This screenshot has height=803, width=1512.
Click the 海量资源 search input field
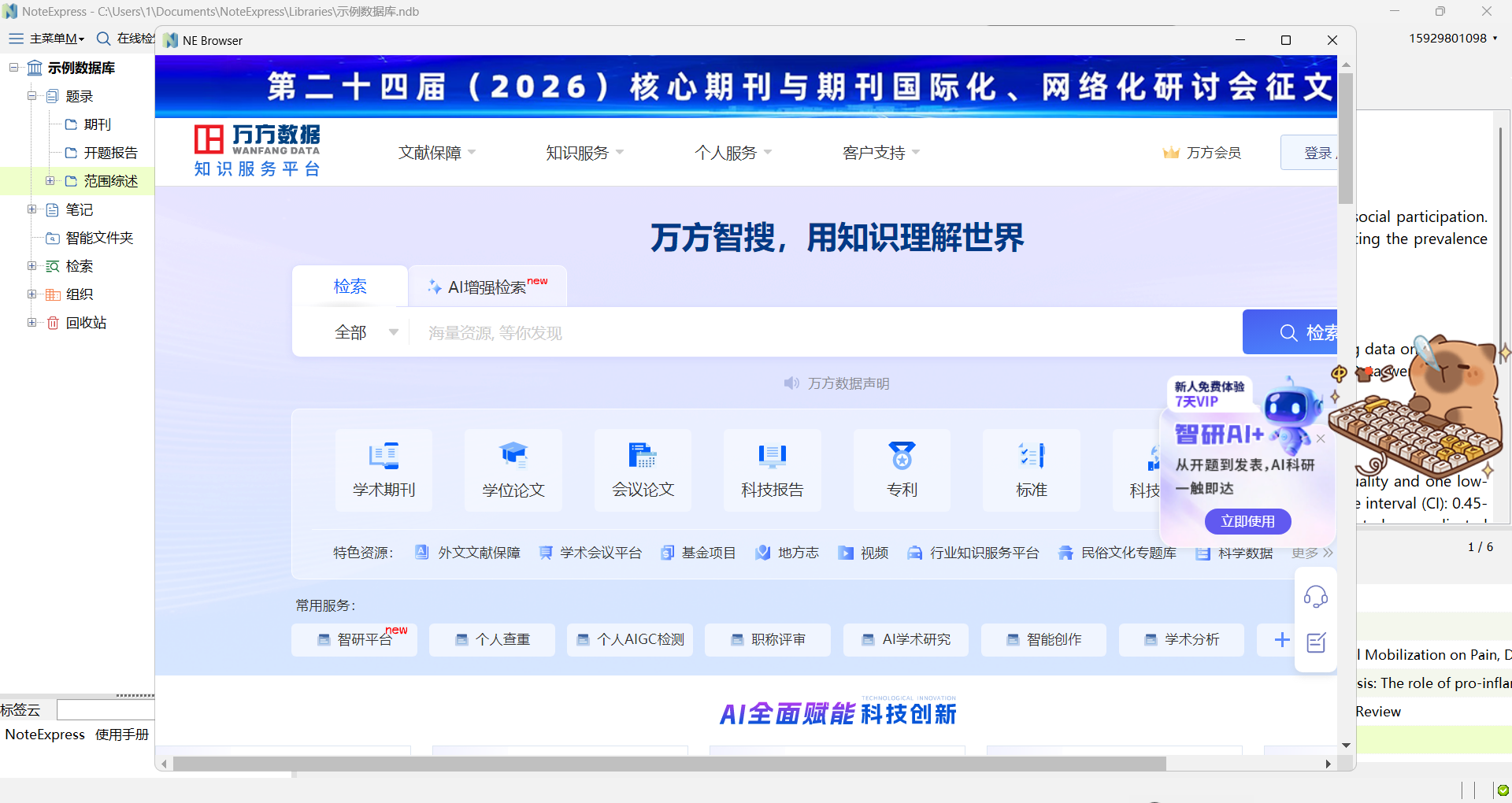709,331
